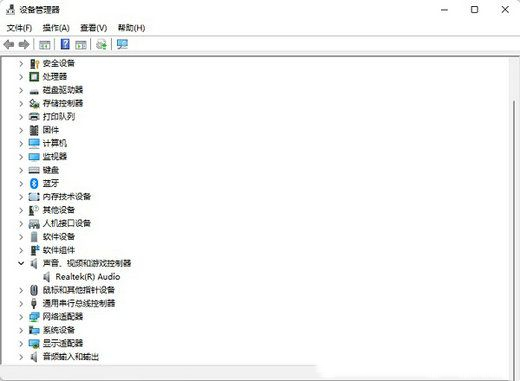Select the 其他设备 label

59,210
